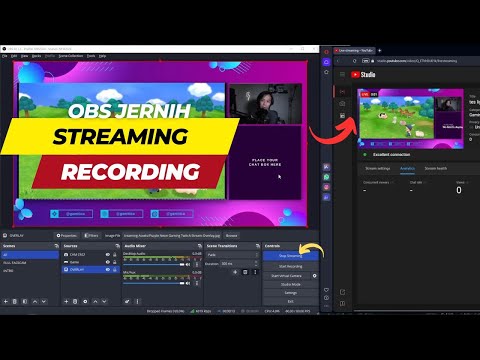Open the Opera menu logo in browser sidebar
Screen dimensions: 480x360
[x=327, y=52]
